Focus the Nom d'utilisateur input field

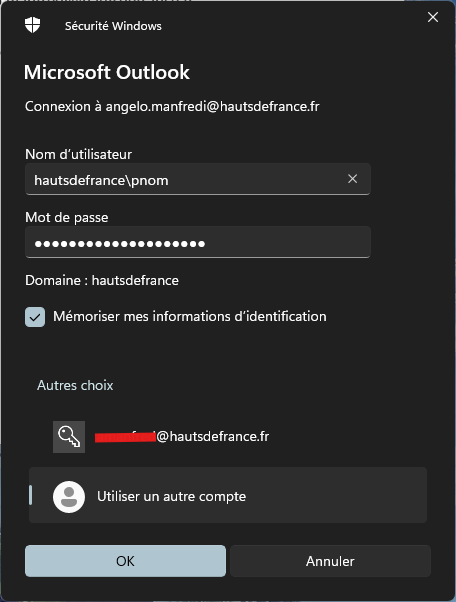198,179
